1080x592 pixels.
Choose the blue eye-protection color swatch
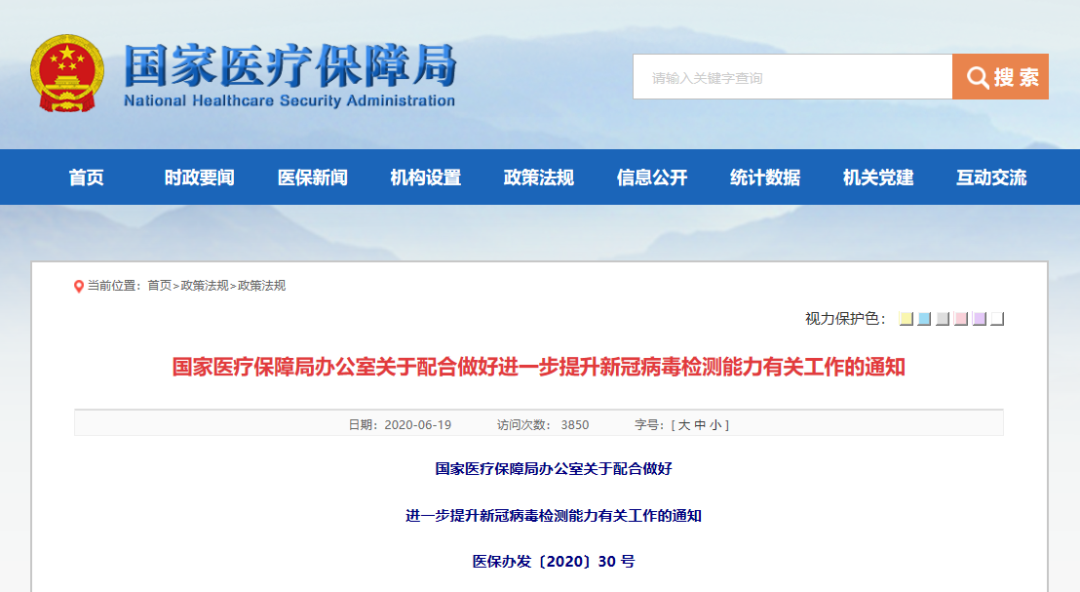pos(924,319)
